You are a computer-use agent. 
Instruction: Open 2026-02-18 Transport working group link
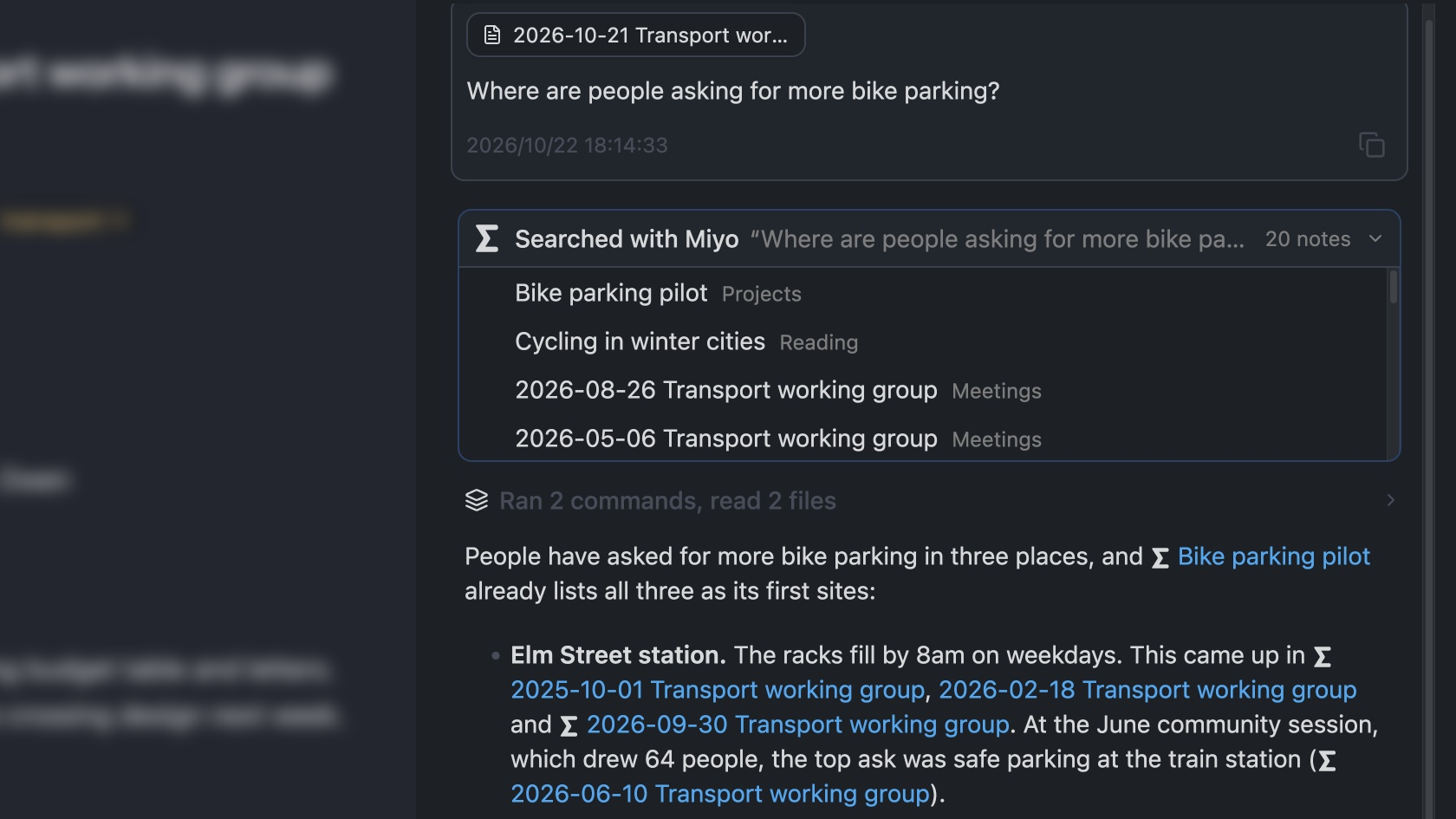coord(1147,690)
